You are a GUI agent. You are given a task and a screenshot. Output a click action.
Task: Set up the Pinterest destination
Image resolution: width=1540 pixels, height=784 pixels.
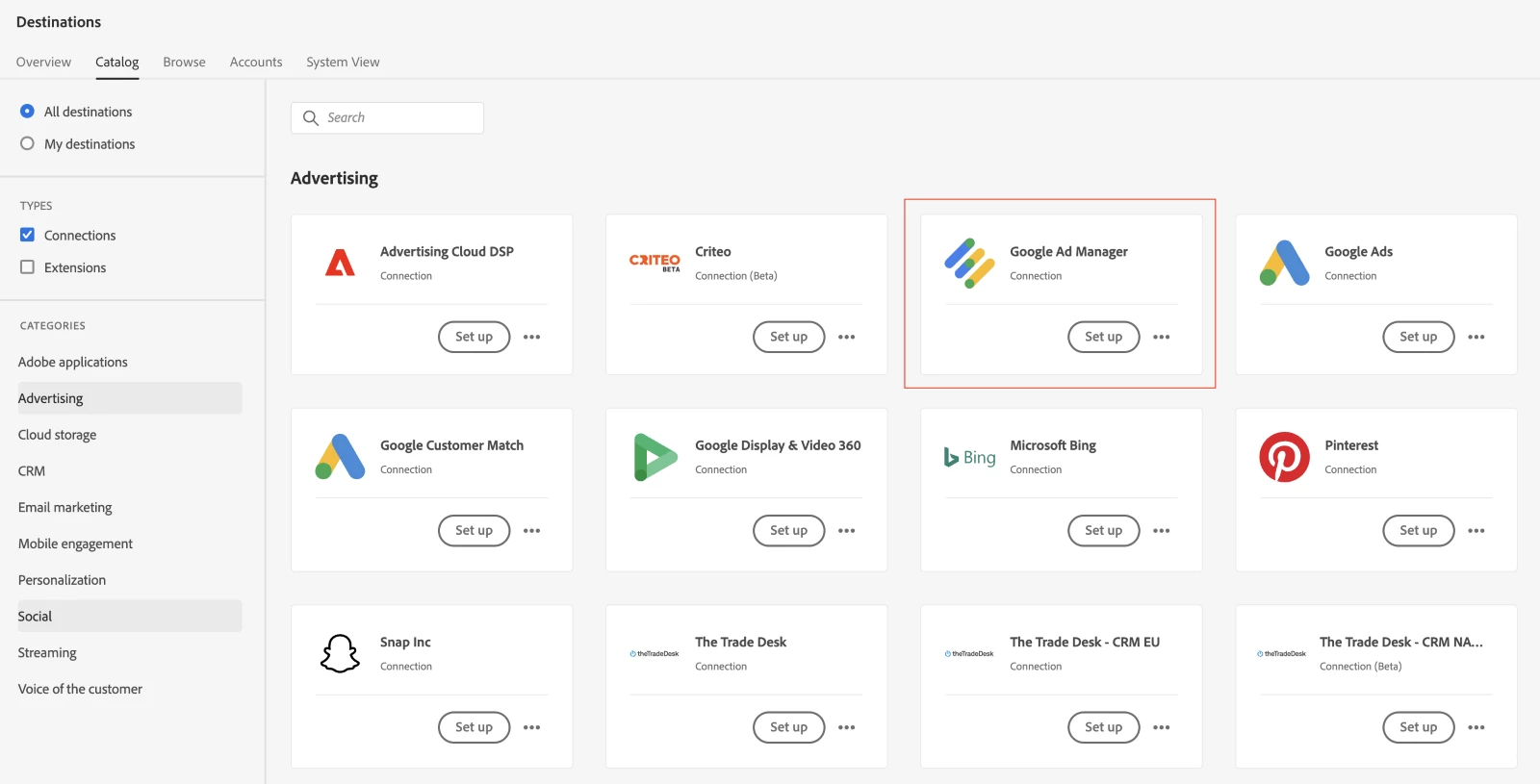point(1418,531)
